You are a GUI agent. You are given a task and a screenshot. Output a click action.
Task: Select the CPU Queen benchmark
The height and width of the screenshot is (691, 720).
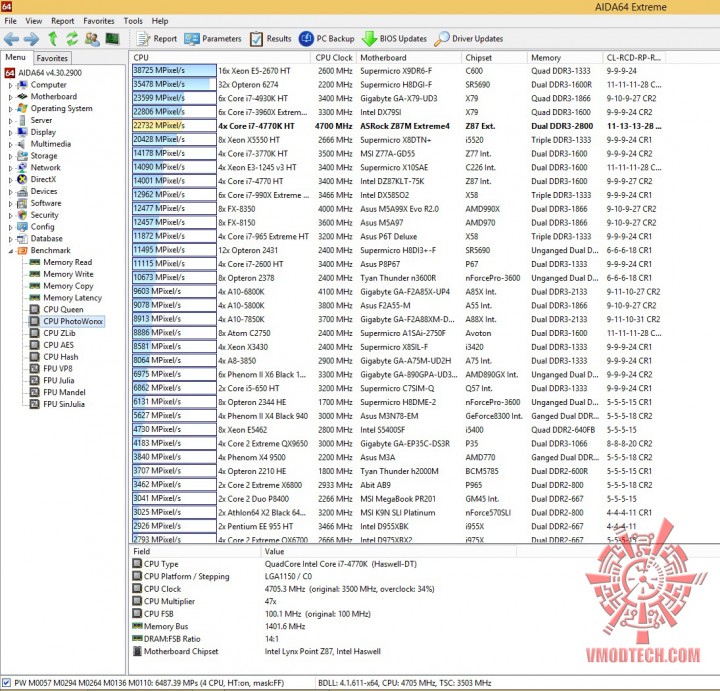click(63, 310)
